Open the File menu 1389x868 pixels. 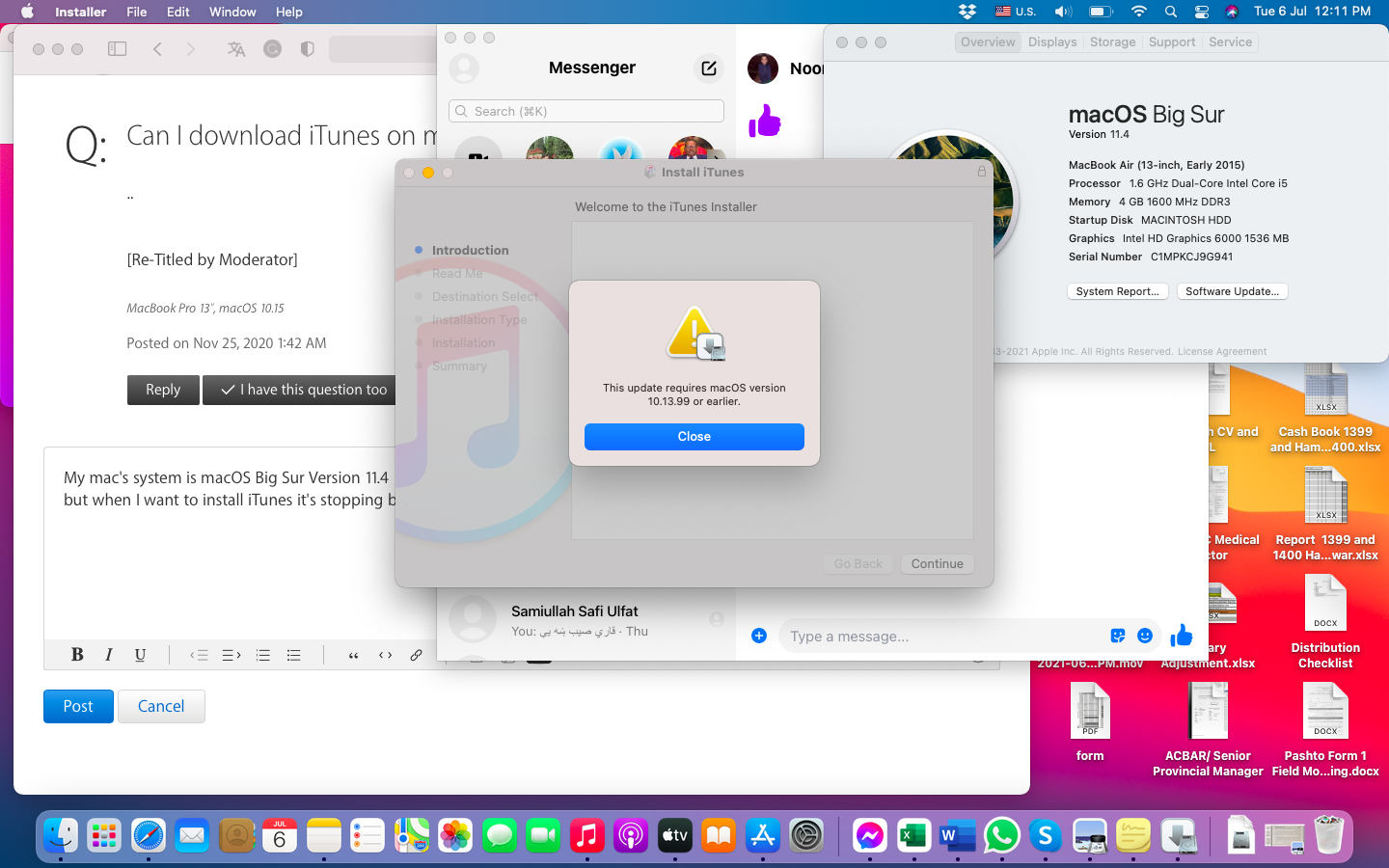pyautogui.click(x=137, y=12)
